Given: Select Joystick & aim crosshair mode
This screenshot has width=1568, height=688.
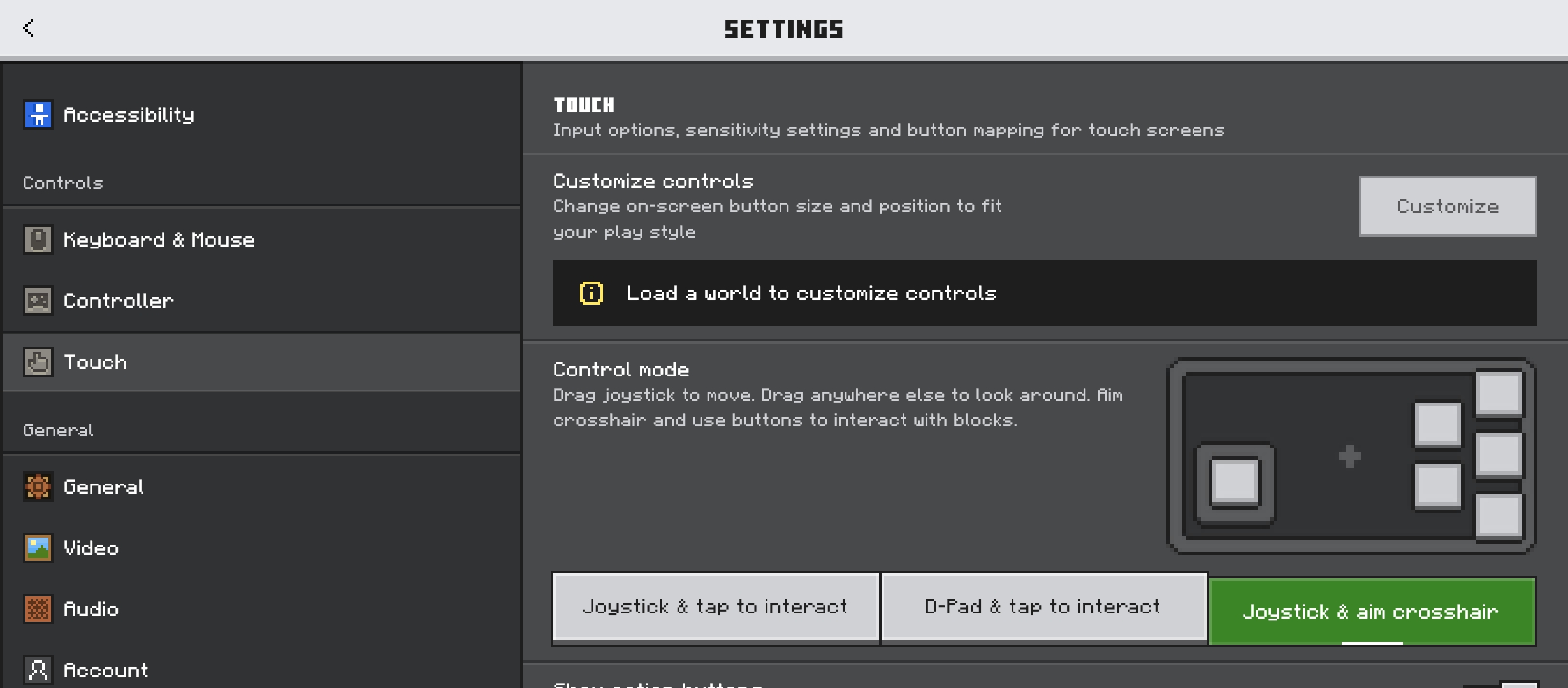Looking at the screenshot, I should tap(1370, 612).
